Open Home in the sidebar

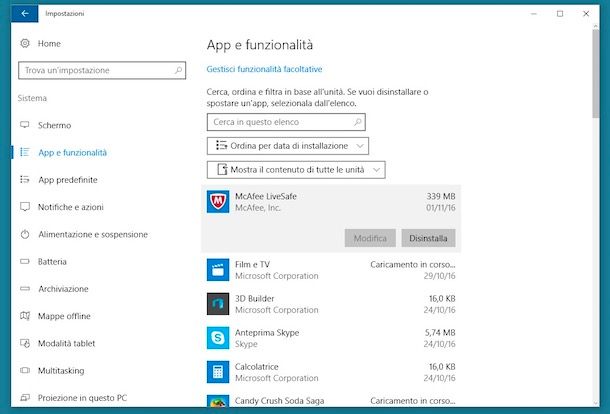tap(49, 44)
